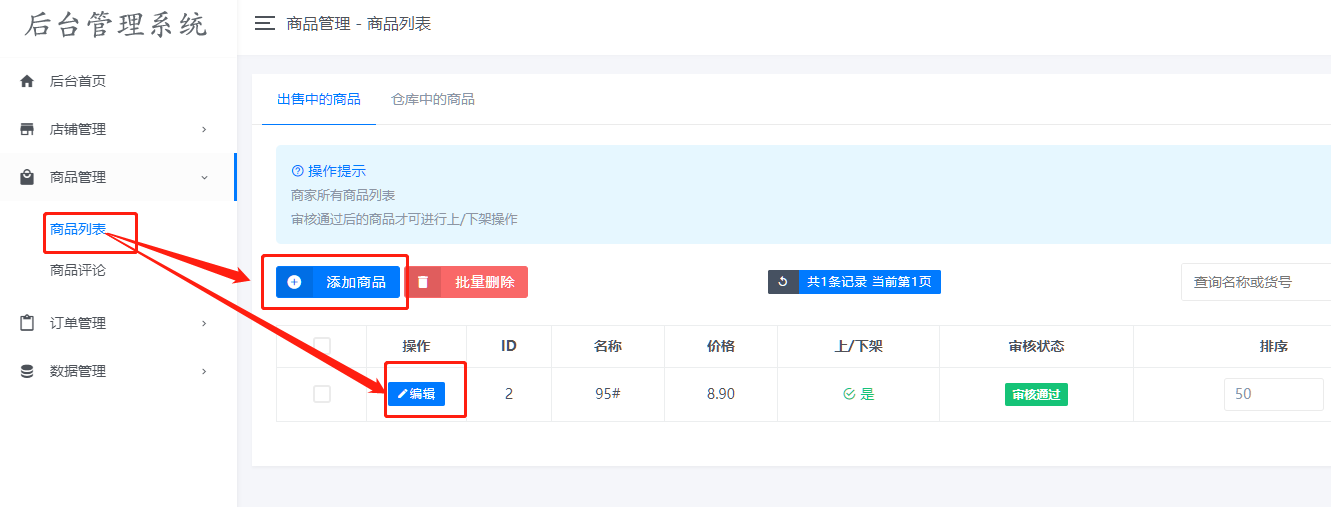The image size is (1331, 507).
Task: Click the 后台管理系统 logo title
Action: tap(117, 25)
